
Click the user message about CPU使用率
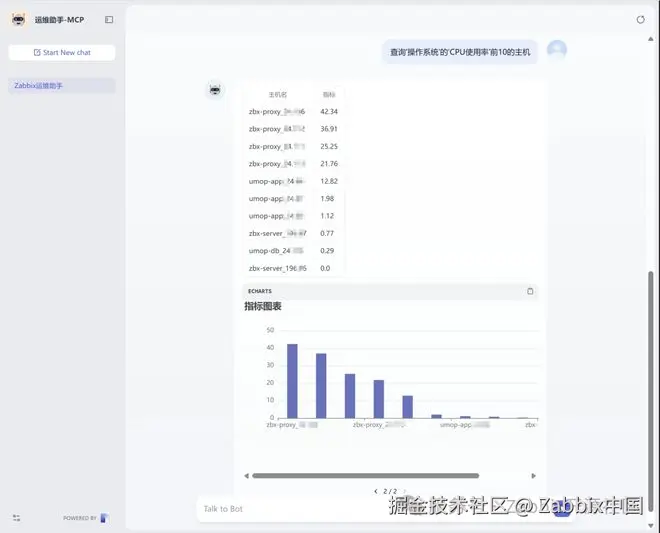click(x=460, y=52)
